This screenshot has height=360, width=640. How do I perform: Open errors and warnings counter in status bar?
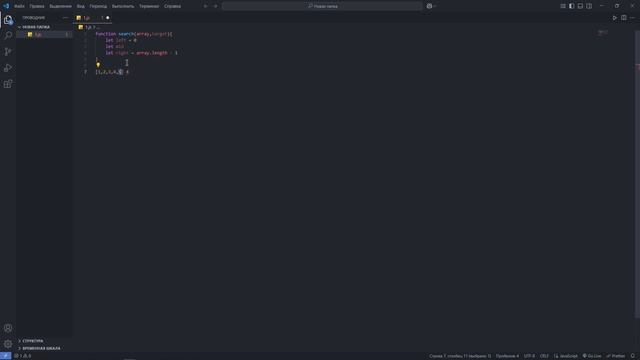(x=22, y=356)
